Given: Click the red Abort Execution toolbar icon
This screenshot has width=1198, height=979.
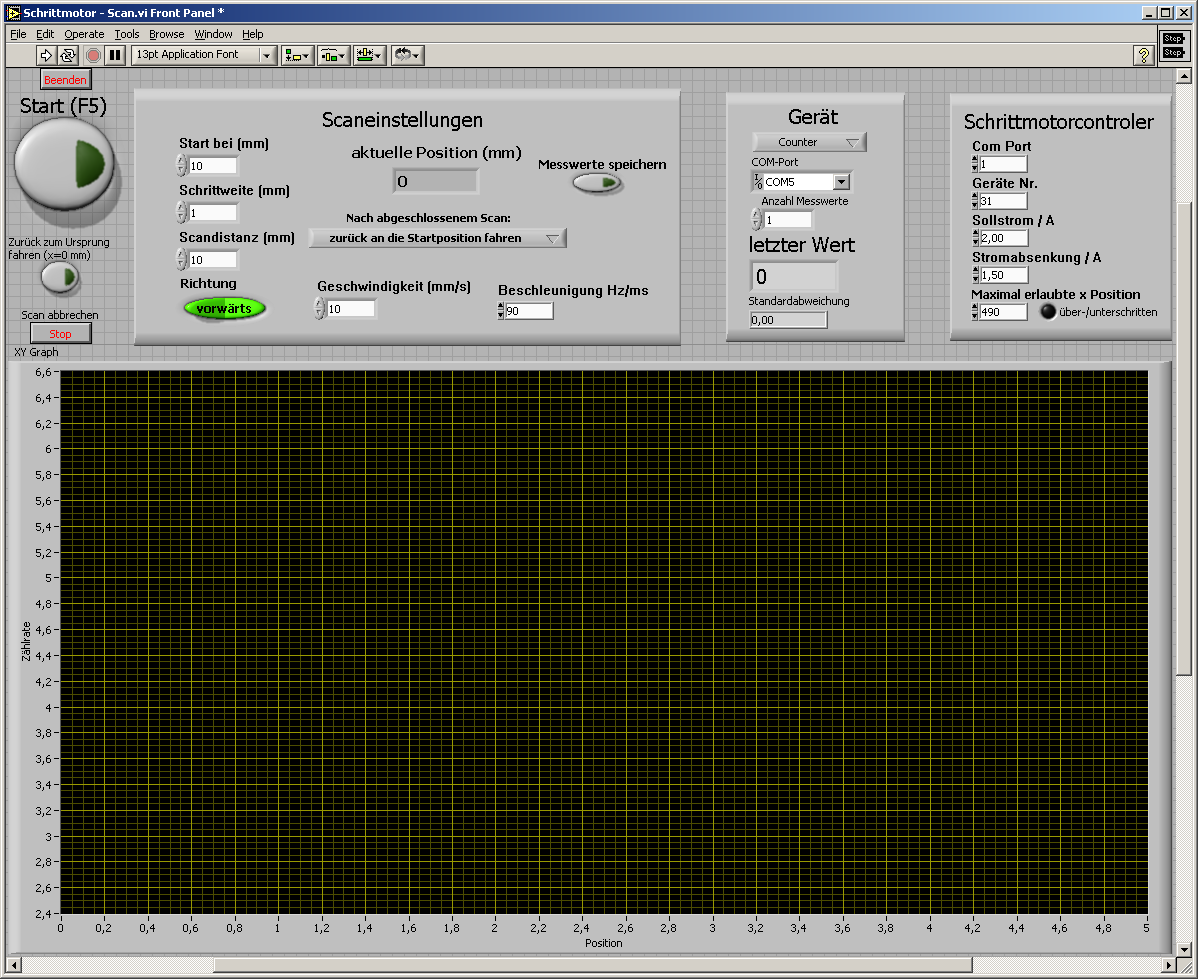Looking at the screenshot, I should [93, 55].
